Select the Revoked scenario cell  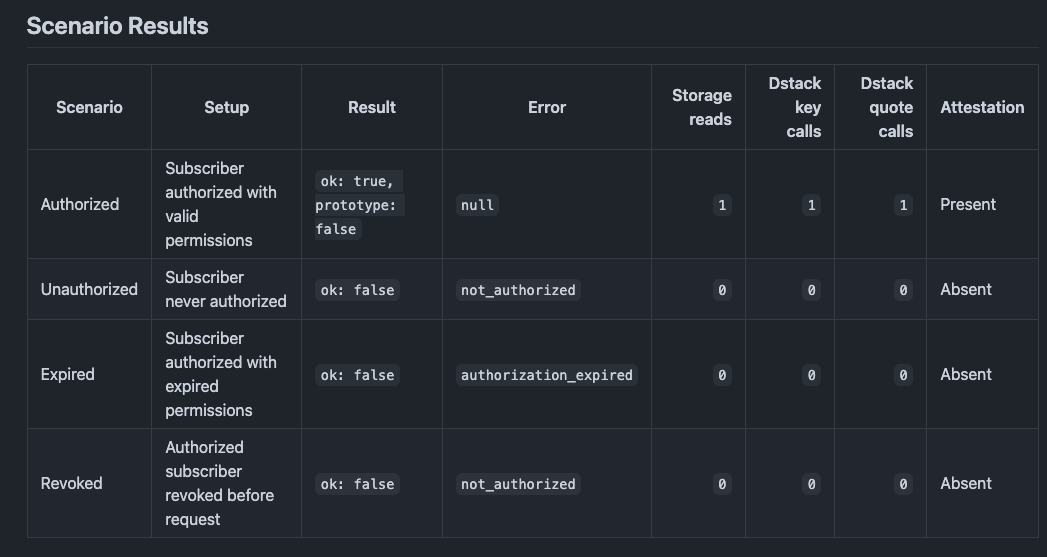point(71,484)
